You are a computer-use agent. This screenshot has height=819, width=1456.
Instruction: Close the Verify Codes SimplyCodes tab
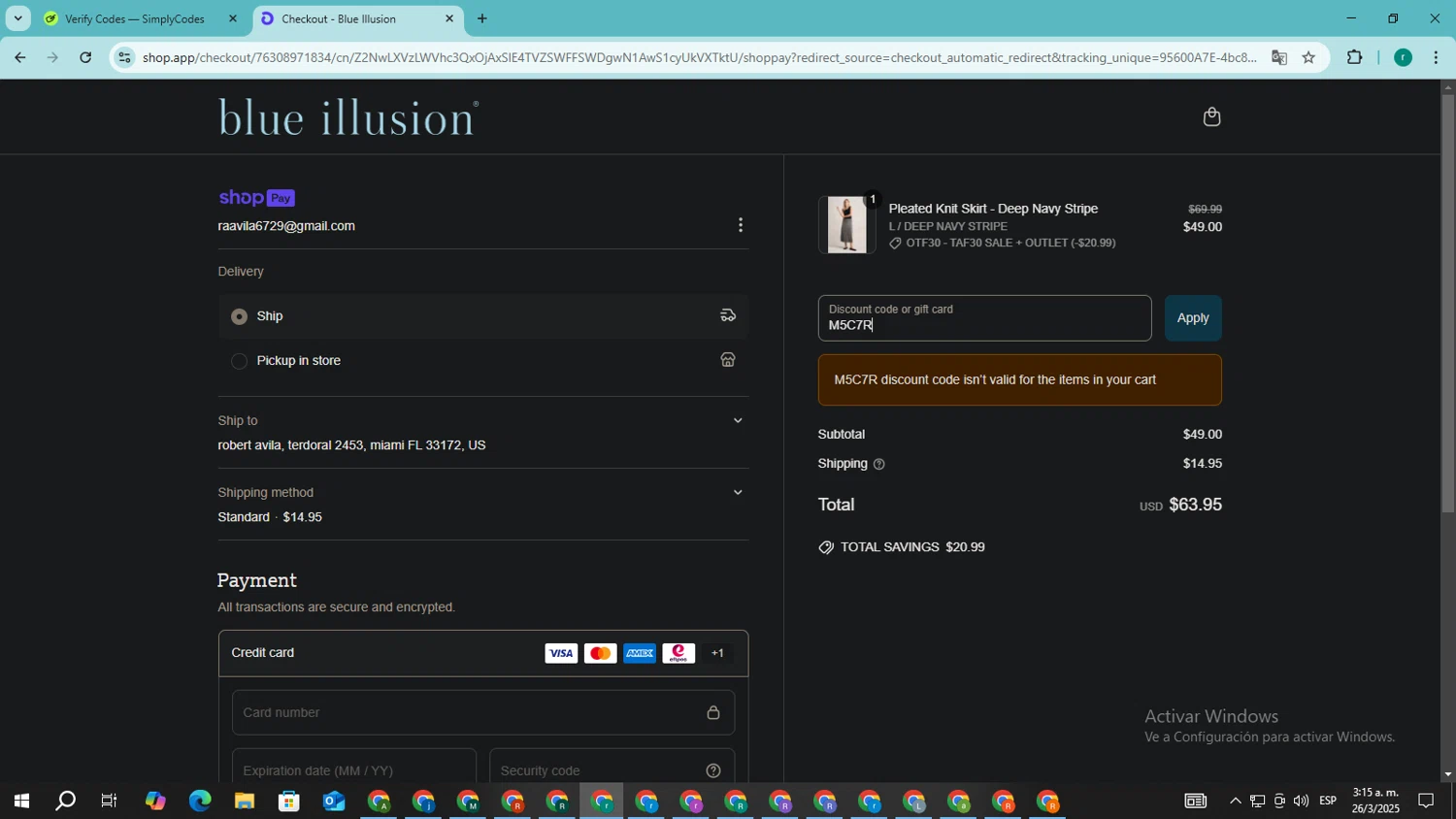tap(232, 18)
